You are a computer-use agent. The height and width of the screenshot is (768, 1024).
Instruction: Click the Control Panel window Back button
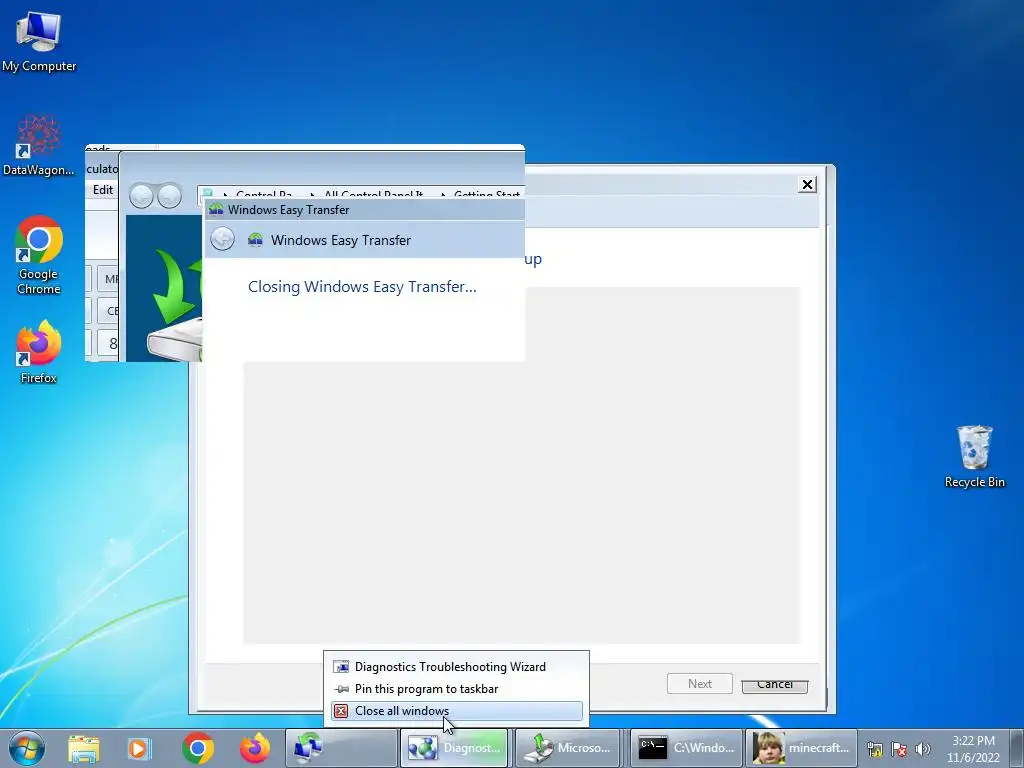[x=140, y=196]
